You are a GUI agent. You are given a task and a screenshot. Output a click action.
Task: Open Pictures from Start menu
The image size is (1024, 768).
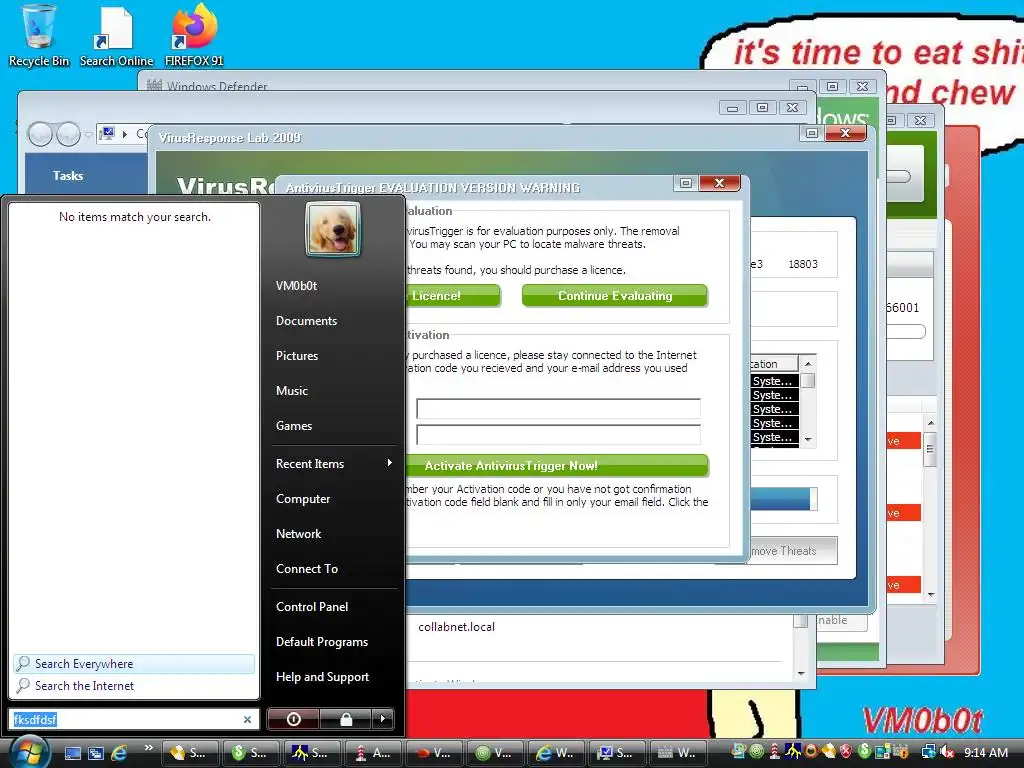(297, 356)
